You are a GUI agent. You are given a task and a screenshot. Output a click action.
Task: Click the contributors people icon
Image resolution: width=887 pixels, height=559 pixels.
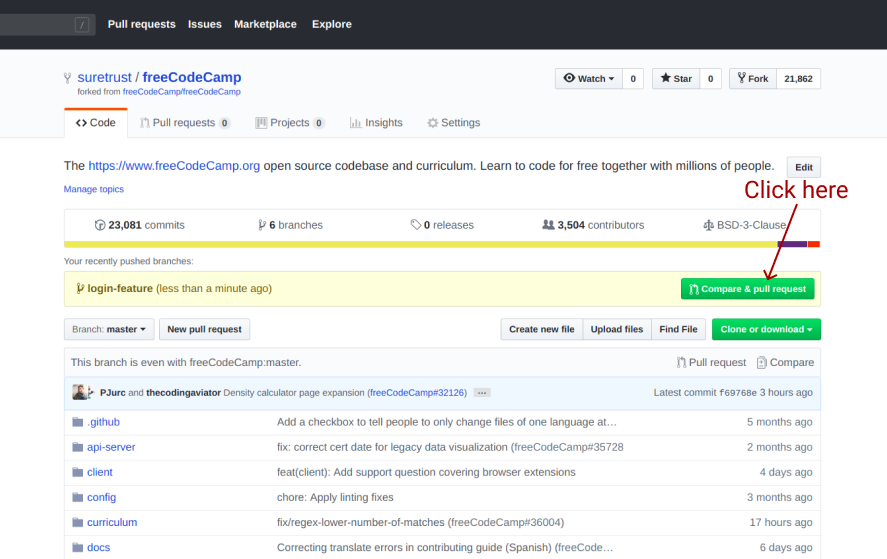[x=548, y=225]
